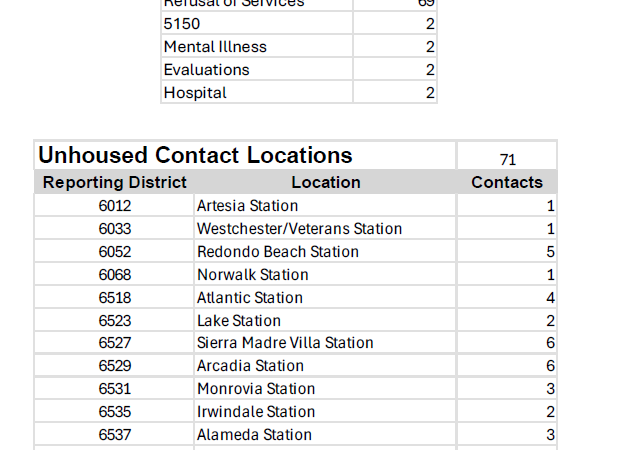The width and height of the screenshot is (617, 450).
Task: Select the total contacts cell showing 71
Action: (506, 158)
